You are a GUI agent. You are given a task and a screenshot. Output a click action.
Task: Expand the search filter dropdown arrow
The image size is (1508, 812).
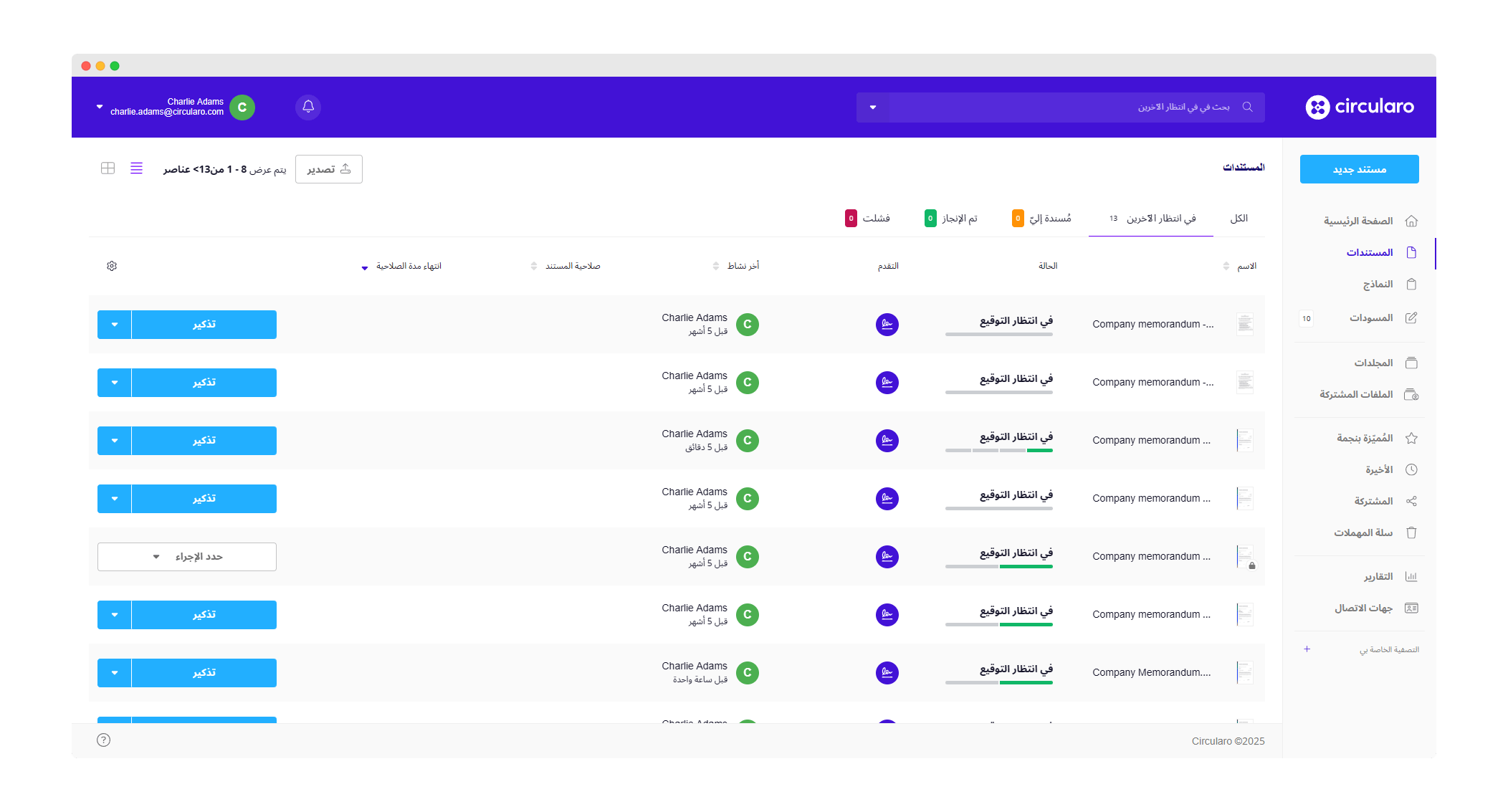tap(872, 108)
